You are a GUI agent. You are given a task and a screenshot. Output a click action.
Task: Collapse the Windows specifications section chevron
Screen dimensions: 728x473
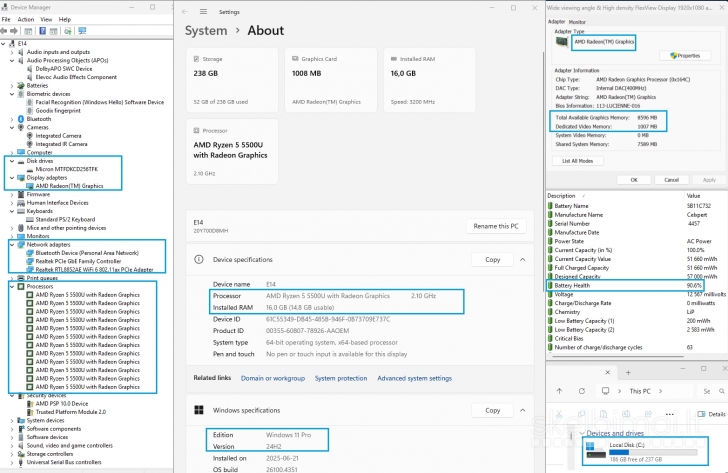[x=523, y=410]
